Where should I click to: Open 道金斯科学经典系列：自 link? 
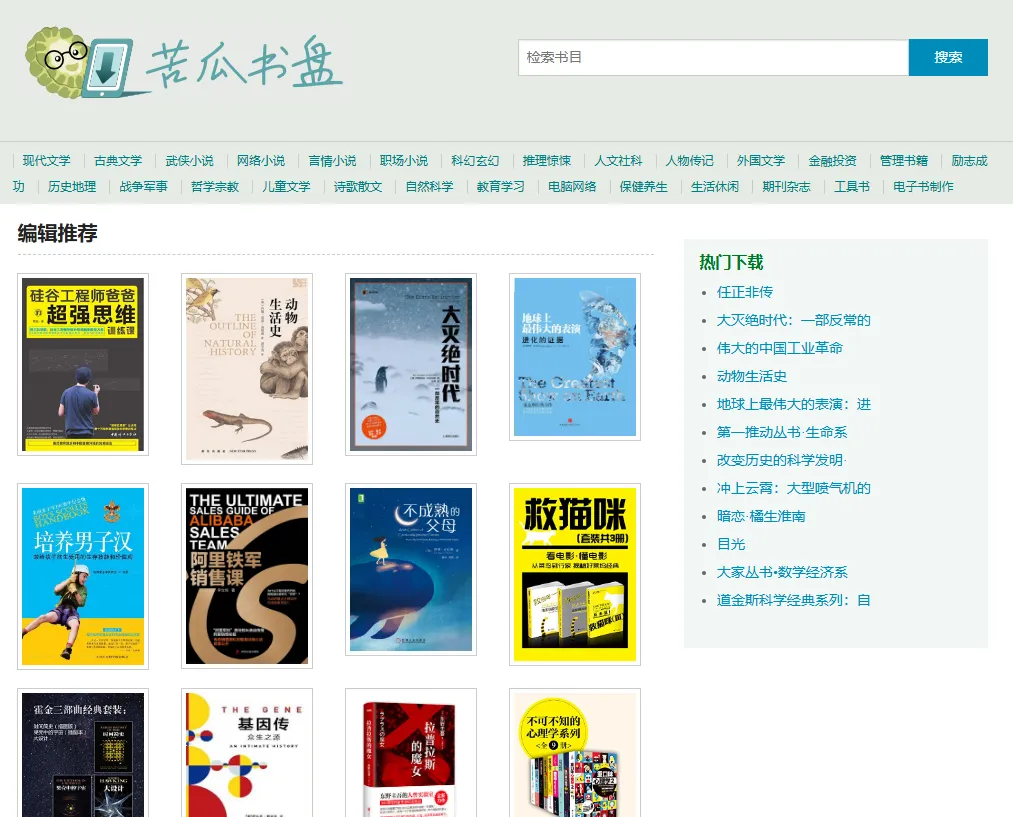793,601
